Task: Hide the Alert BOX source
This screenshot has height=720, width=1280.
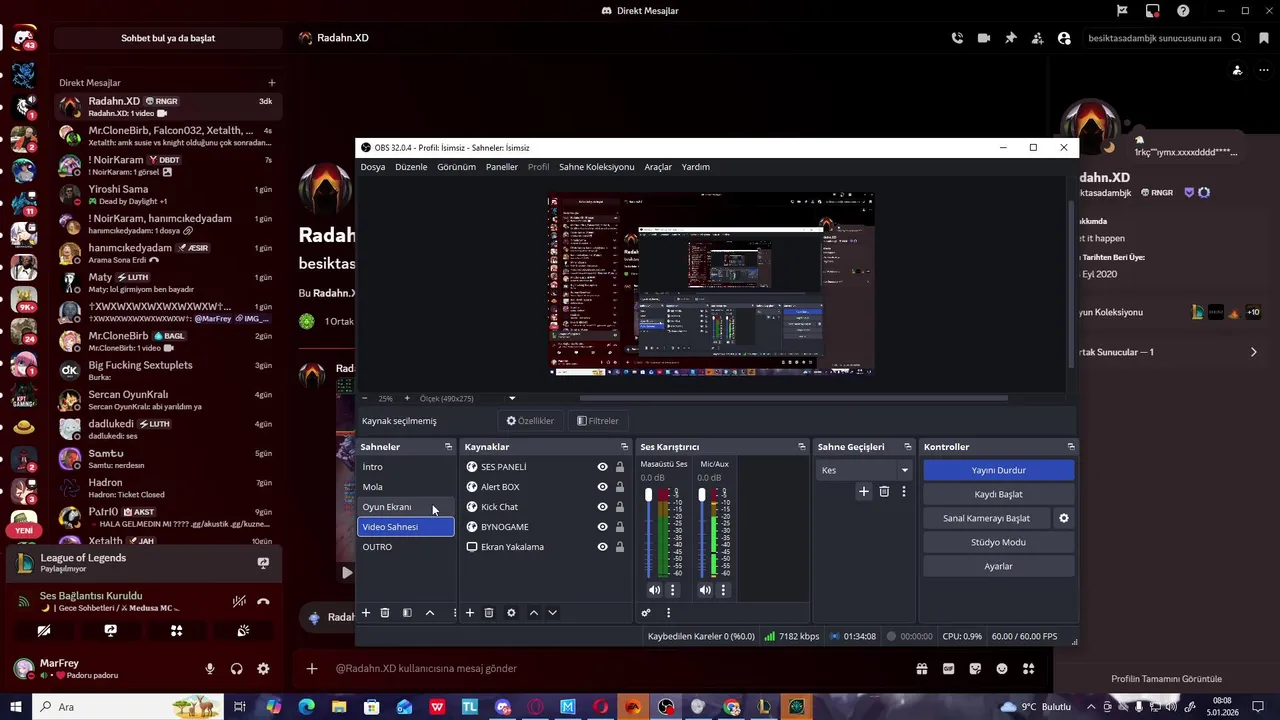Action: tap(602, 487)
